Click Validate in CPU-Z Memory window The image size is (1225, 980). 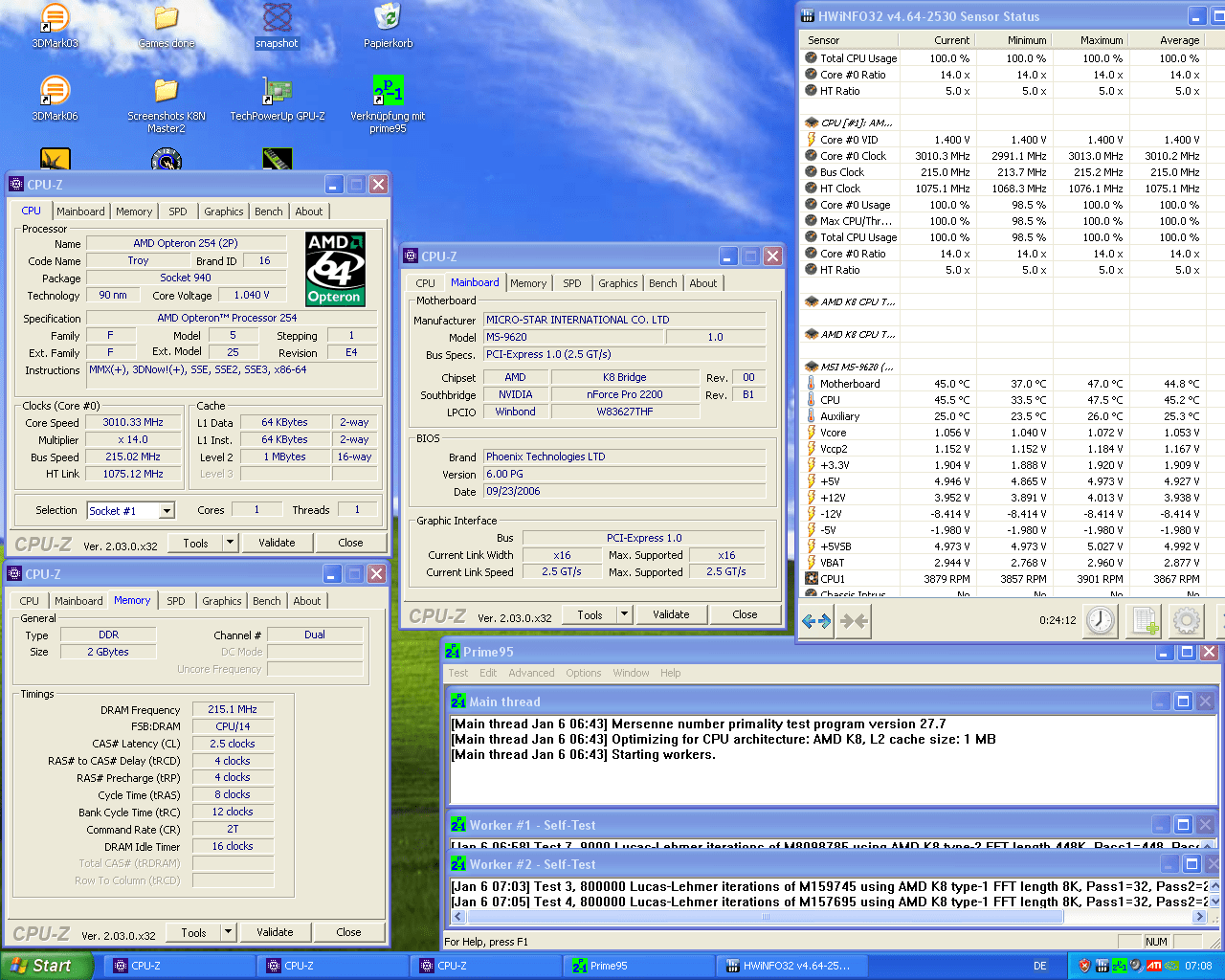pyautogui.click(x=275, y=932)
